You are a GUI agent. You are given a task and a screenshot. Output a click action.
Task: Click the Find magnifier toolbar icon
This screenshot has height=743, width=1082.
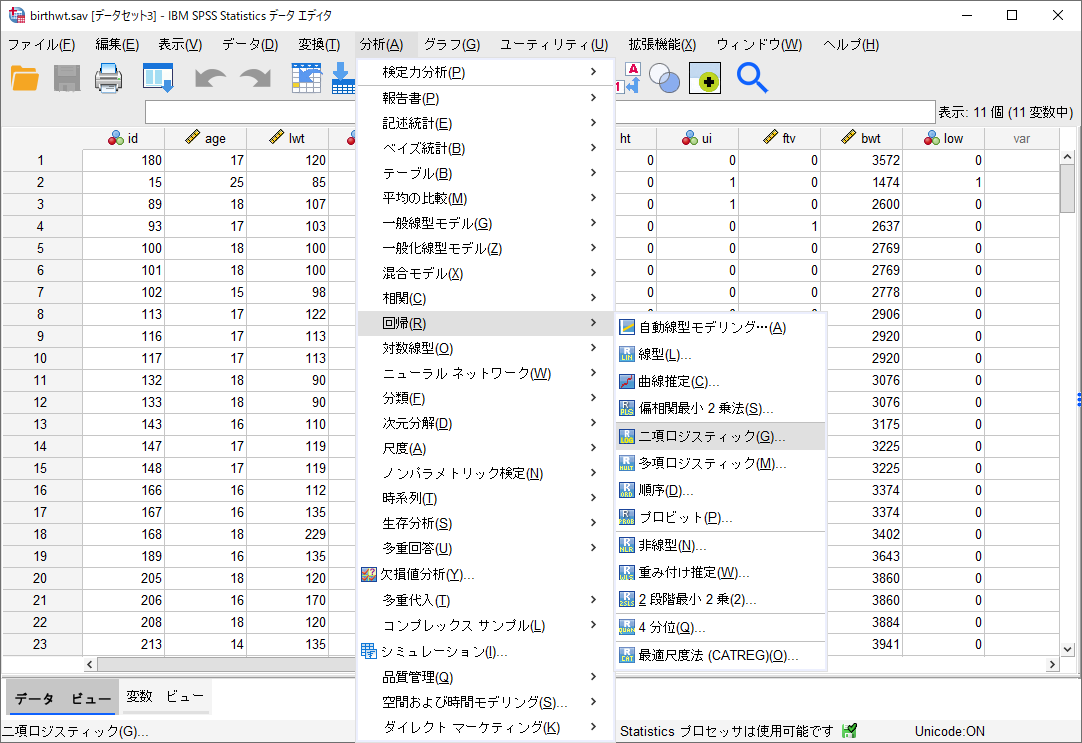(751, 78)
